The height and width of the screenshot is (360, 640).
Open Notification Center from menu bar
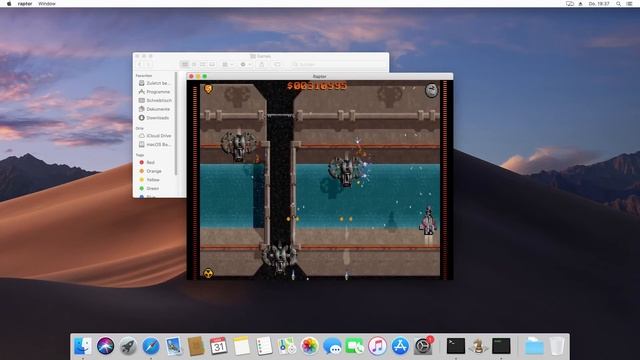point(629,4)
